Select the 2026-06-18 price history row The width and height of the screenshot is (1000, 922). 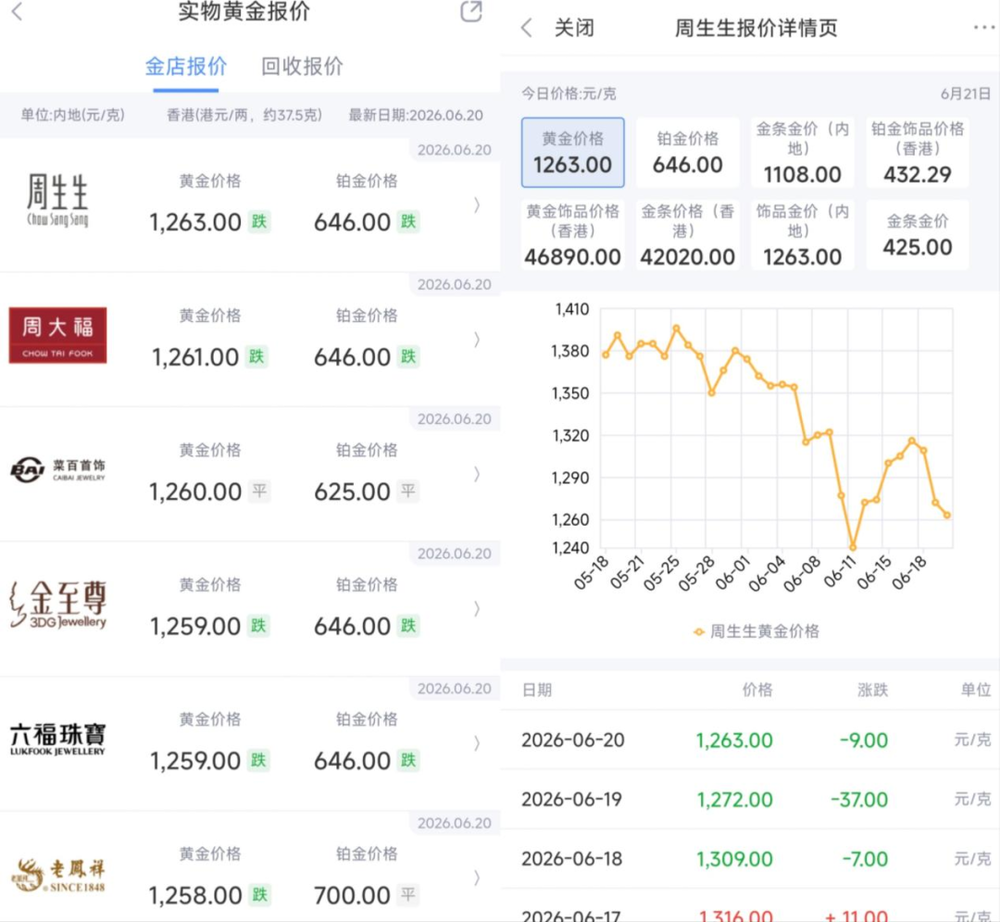(750, 858)
